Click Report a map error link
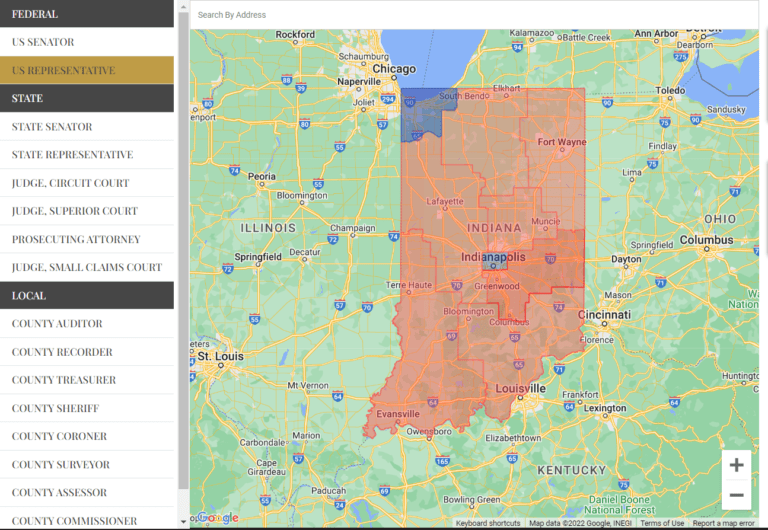The width and height of the screenshot is (768, 530). 723,523
